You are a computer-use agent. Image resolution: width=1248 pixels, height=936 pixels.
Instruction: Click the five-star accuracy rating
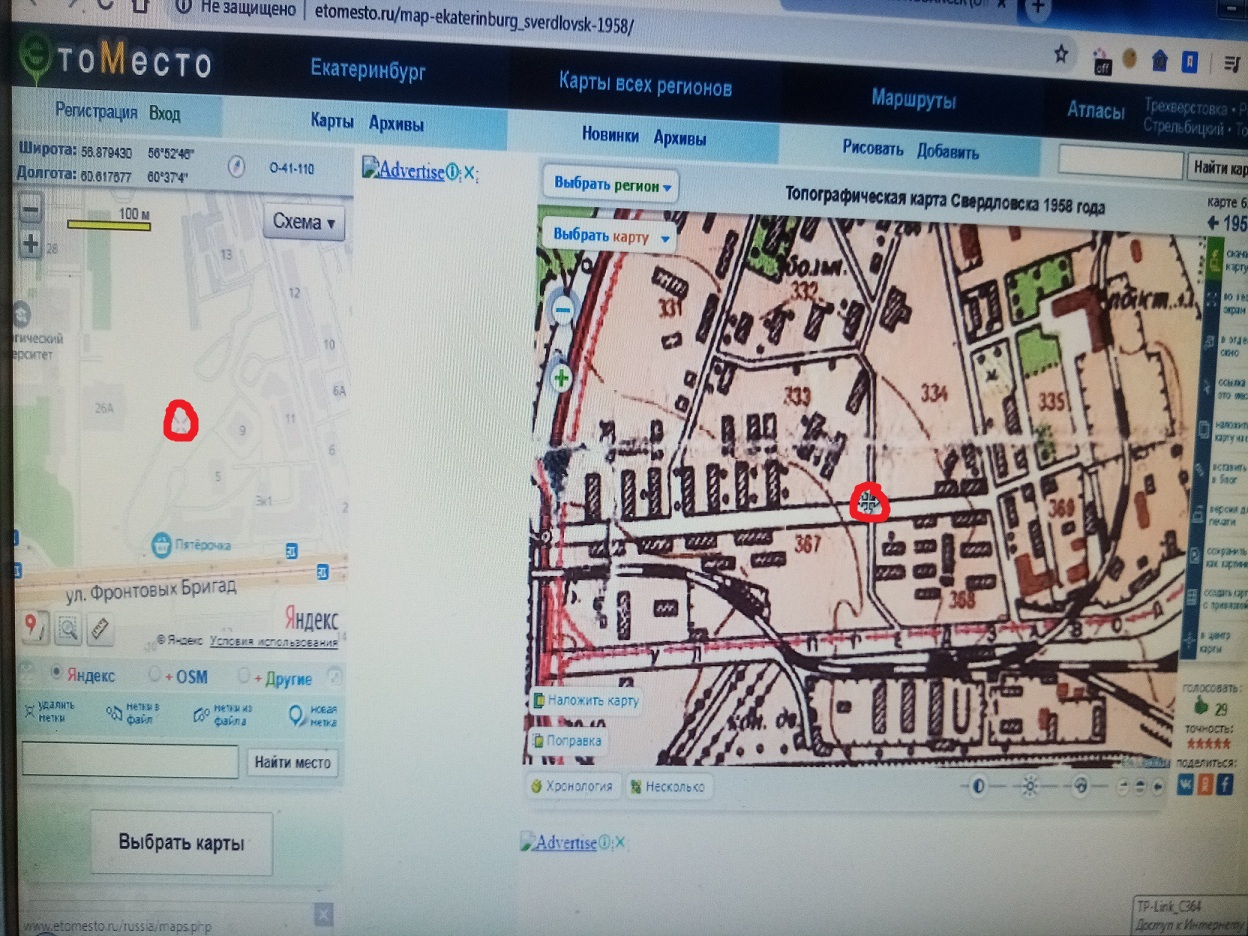(1208, 744)
